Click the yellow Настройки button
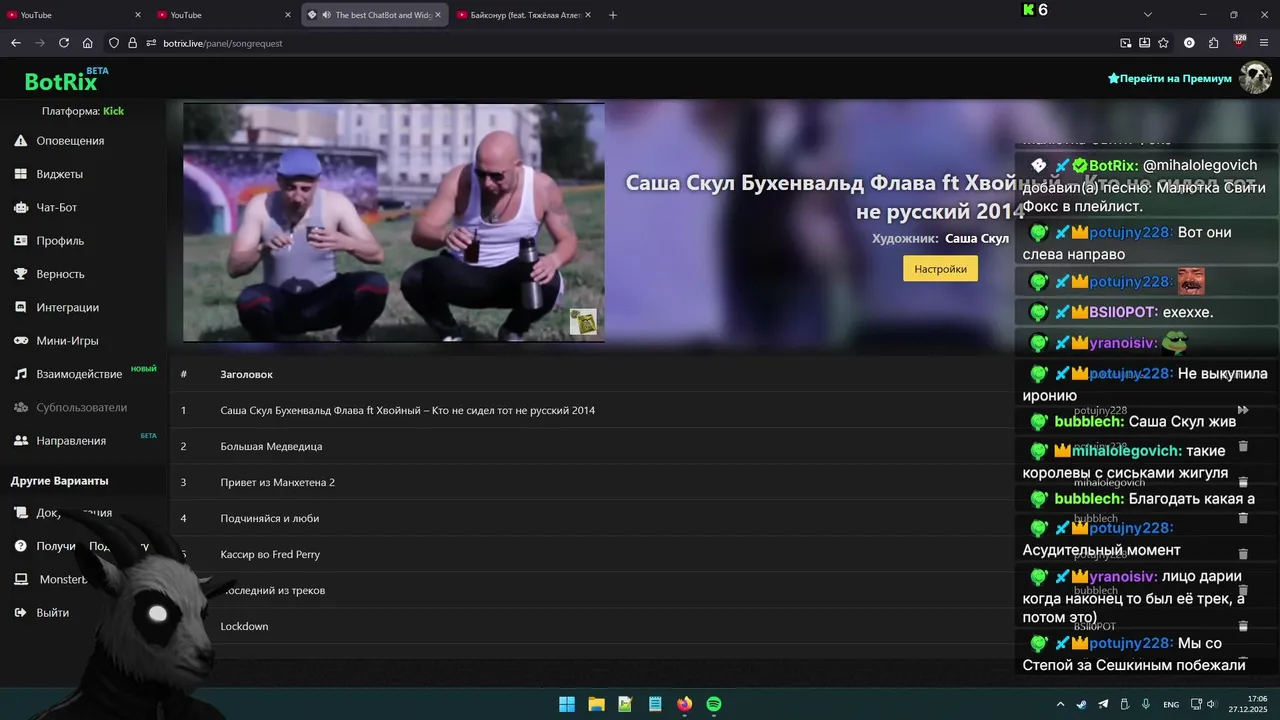The height and width of the screenshot is (720, 1280). (940, 269)
